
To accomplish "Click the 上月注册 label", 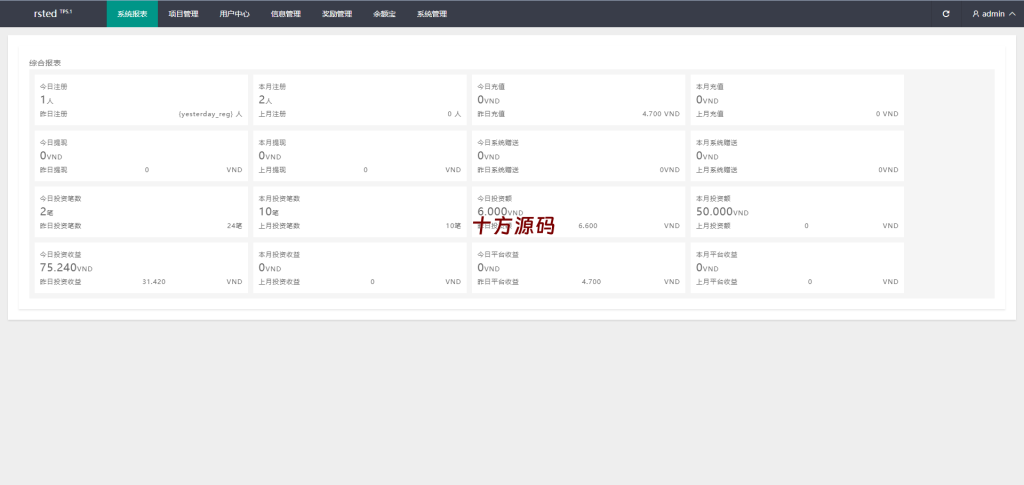I will click(x=272, y=114).
